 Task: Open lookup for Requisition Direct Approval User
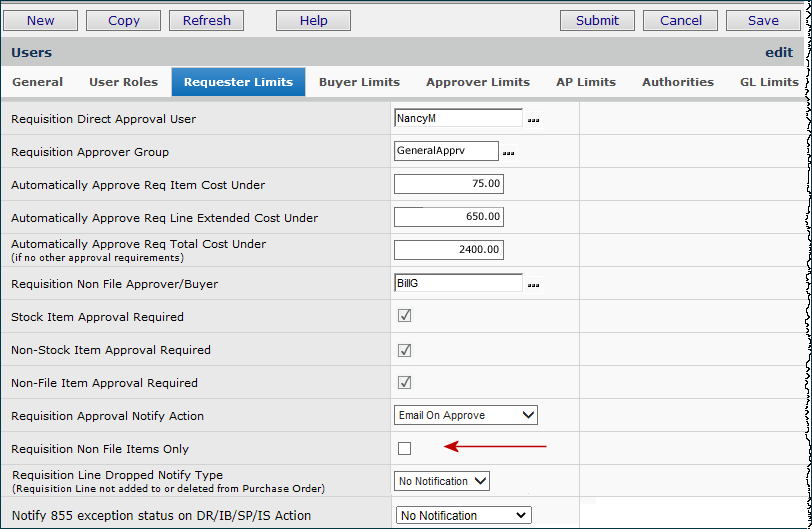tap(533, 119)
